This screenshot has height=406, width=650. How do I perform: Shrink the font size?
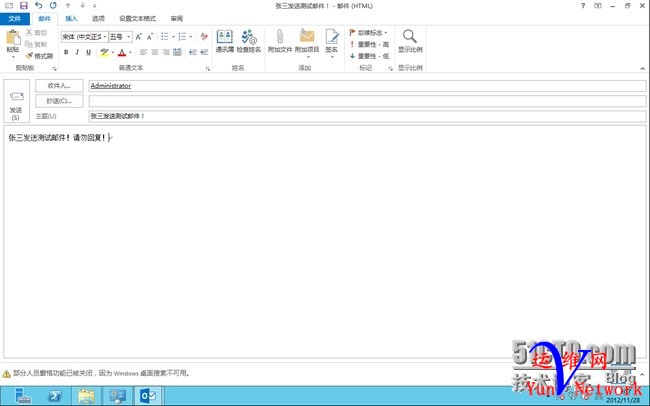click(150, 37)
